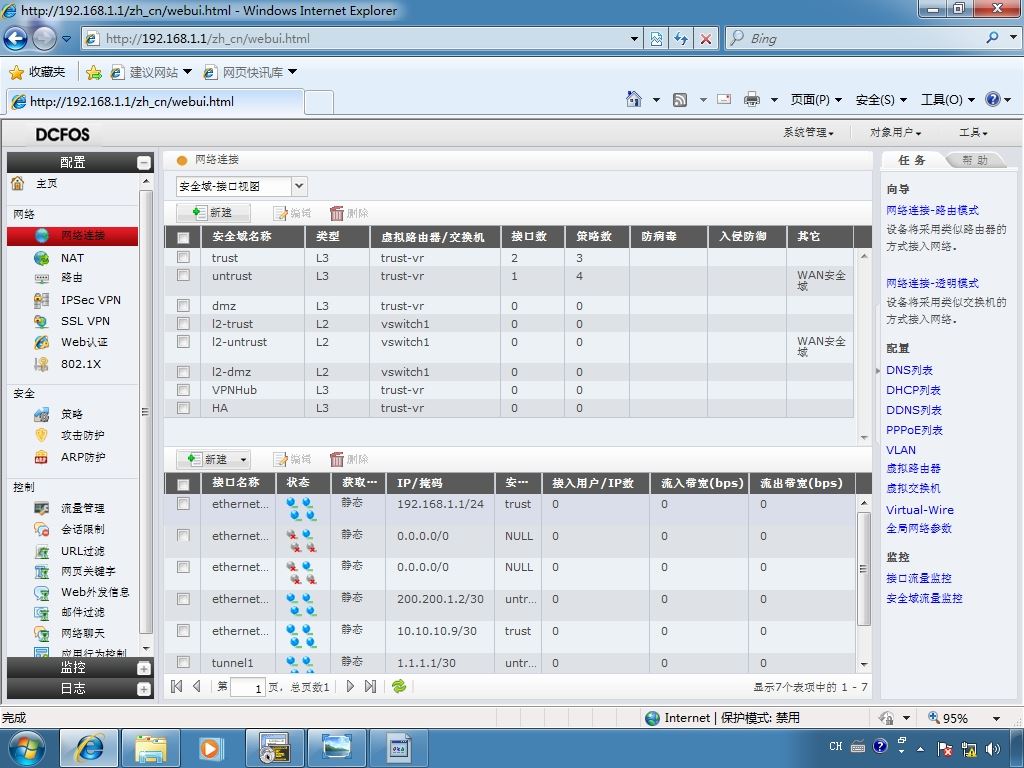Expand the 日志 sidebar section
1024x768 pixels.
tap(144, 689)
